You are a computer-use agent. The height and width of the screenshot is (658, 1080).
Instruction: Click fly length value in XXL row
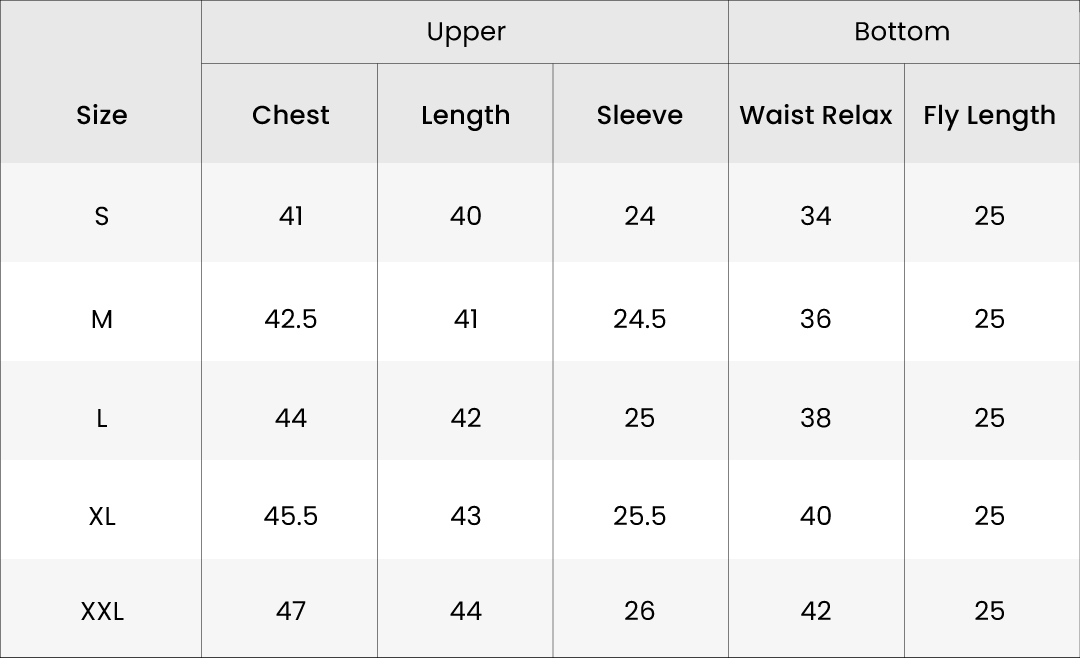(989, 611)
